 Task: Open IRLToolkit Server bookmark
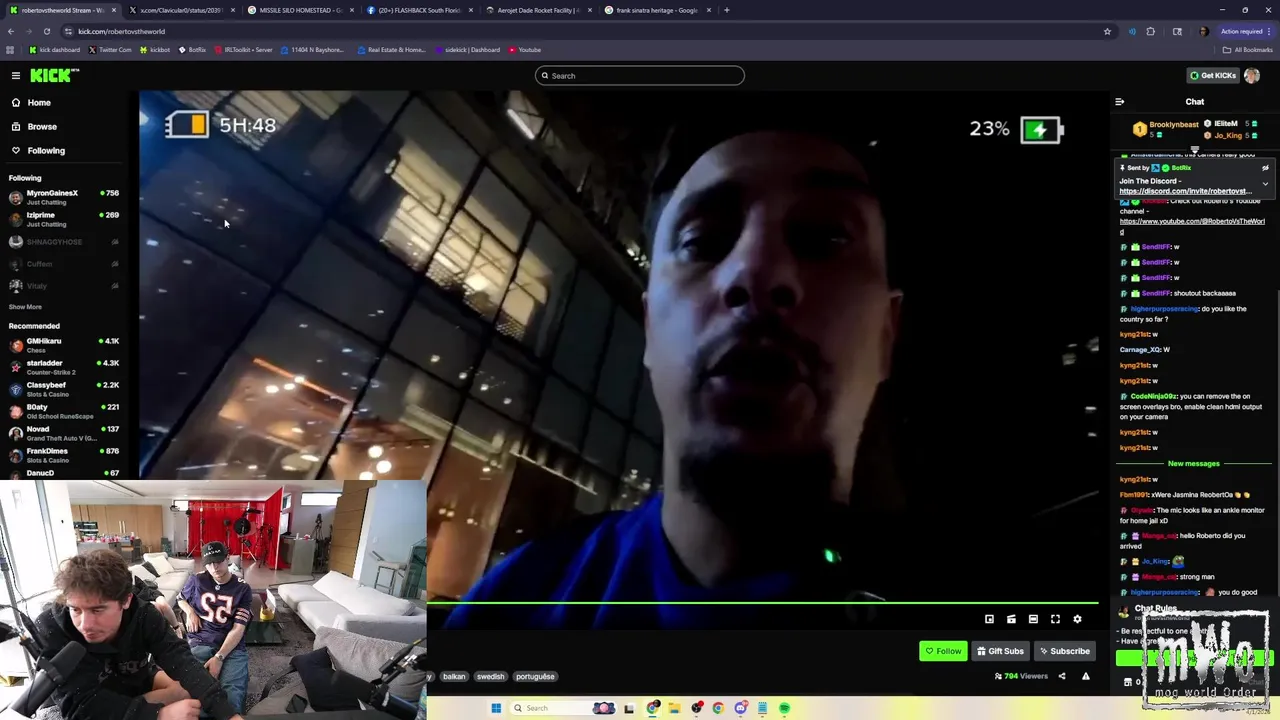click(x=243, y=50)
